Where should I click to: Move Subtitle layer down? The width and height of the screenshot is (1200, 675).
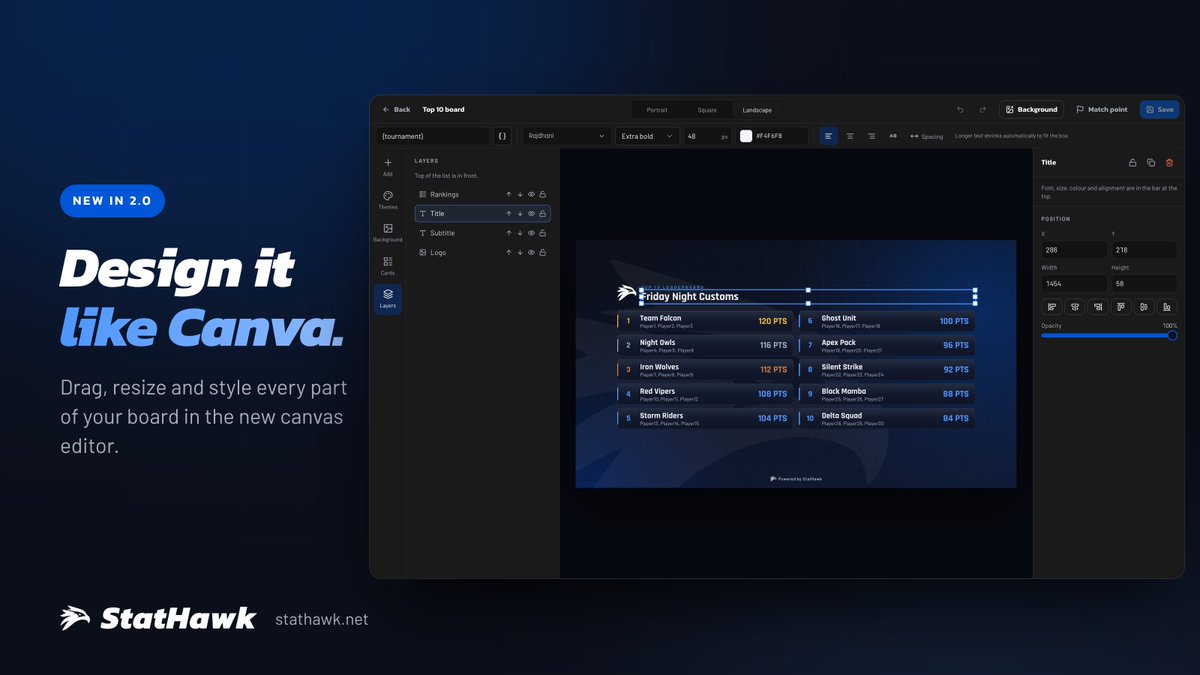click(520, 233)
